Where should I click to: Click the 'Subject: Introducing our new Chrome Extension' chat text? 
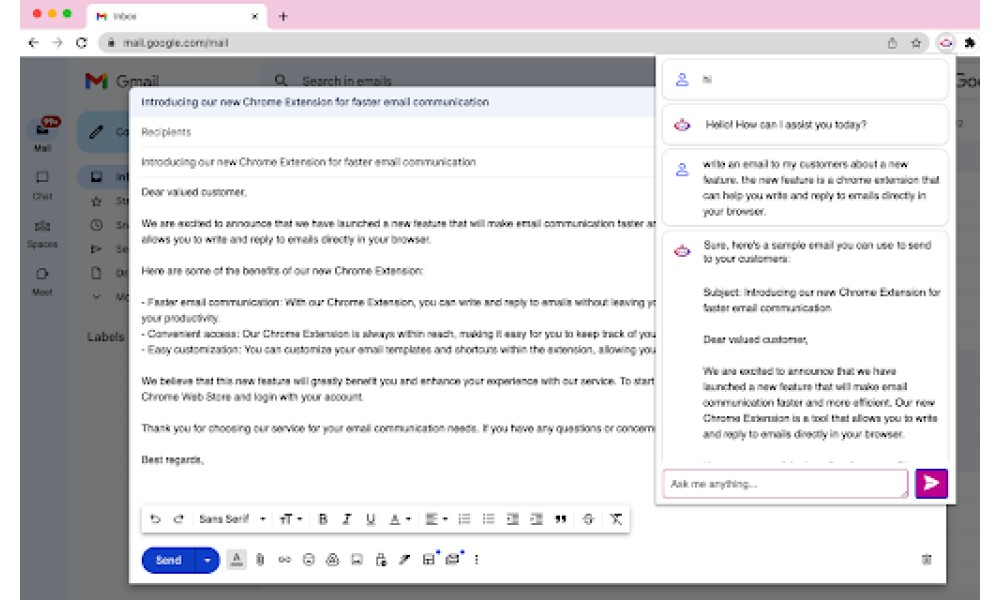(x=821, y=300)
